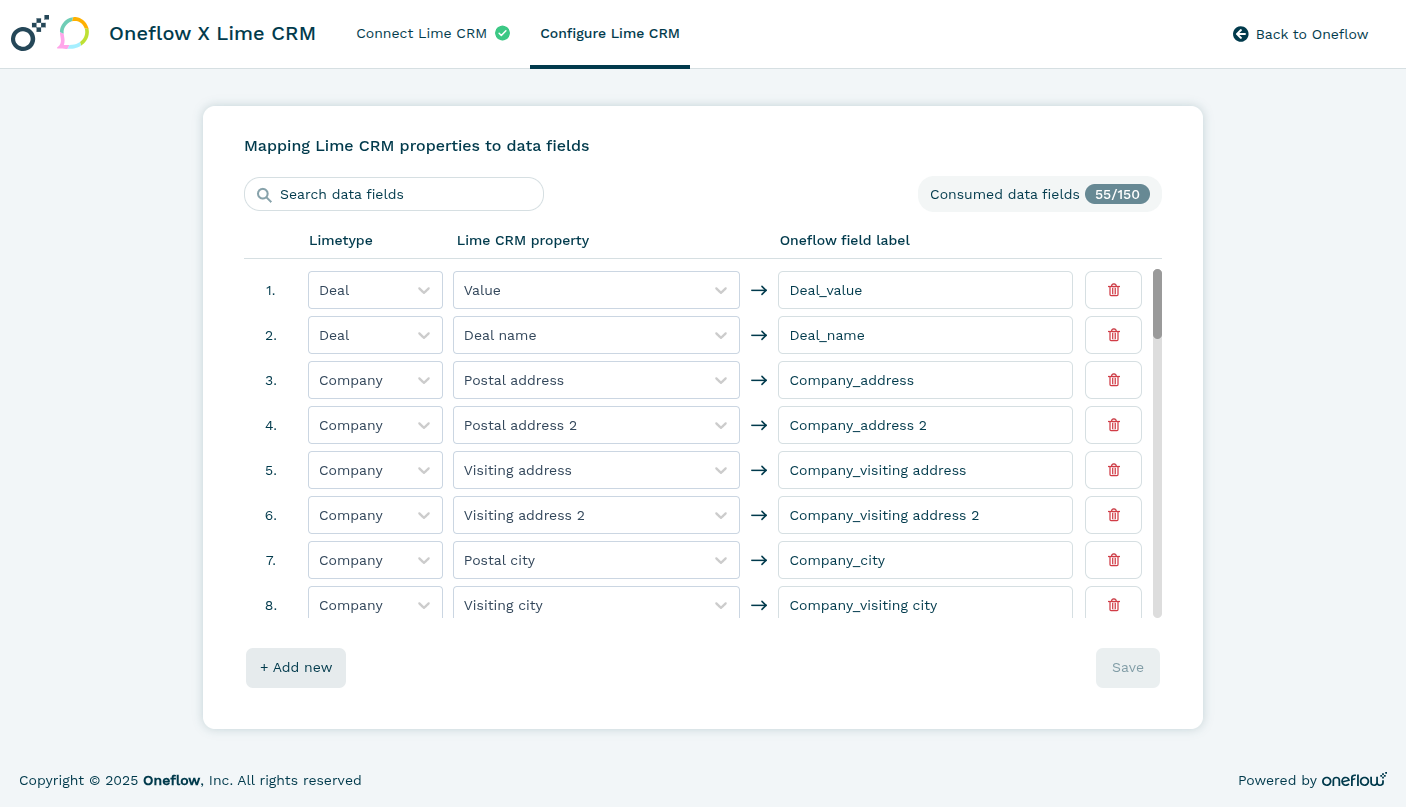
Task: Delete the Company_visiting address mapping row
Action: [1113, 470]
